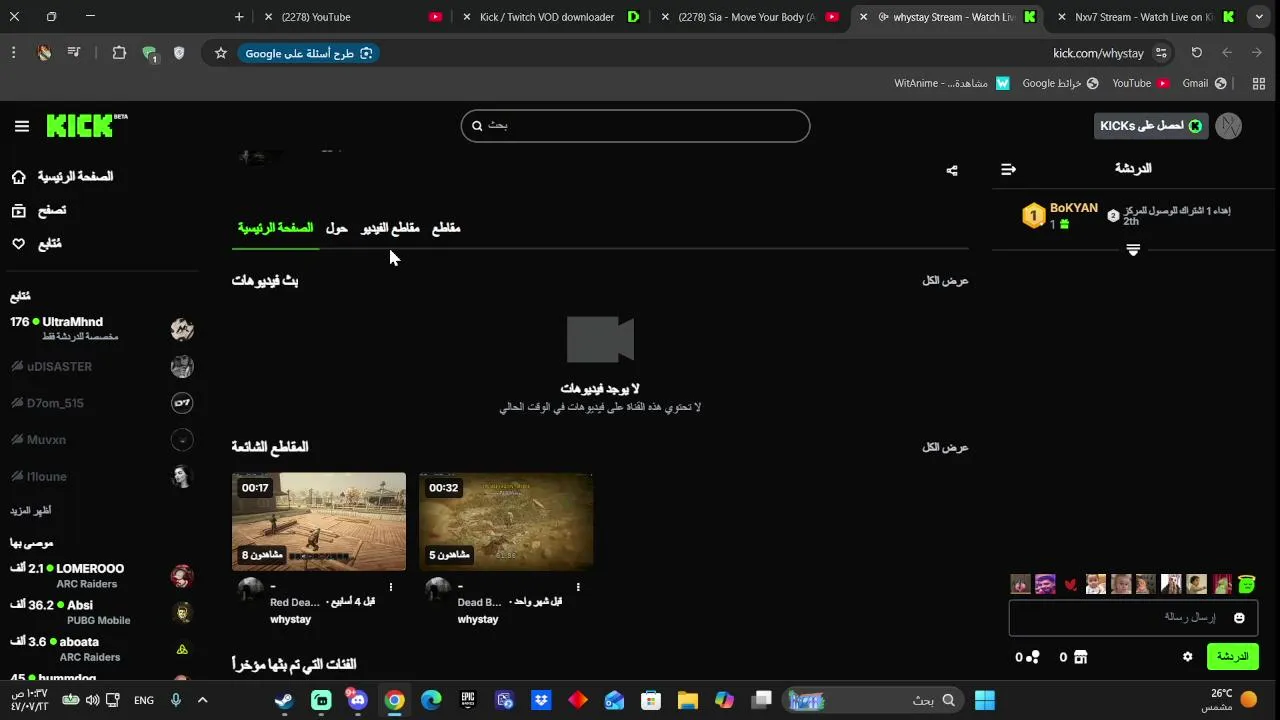Screen dimensions: 1280x720
Task: Click the share icon on channel
Action: [952, 171]
